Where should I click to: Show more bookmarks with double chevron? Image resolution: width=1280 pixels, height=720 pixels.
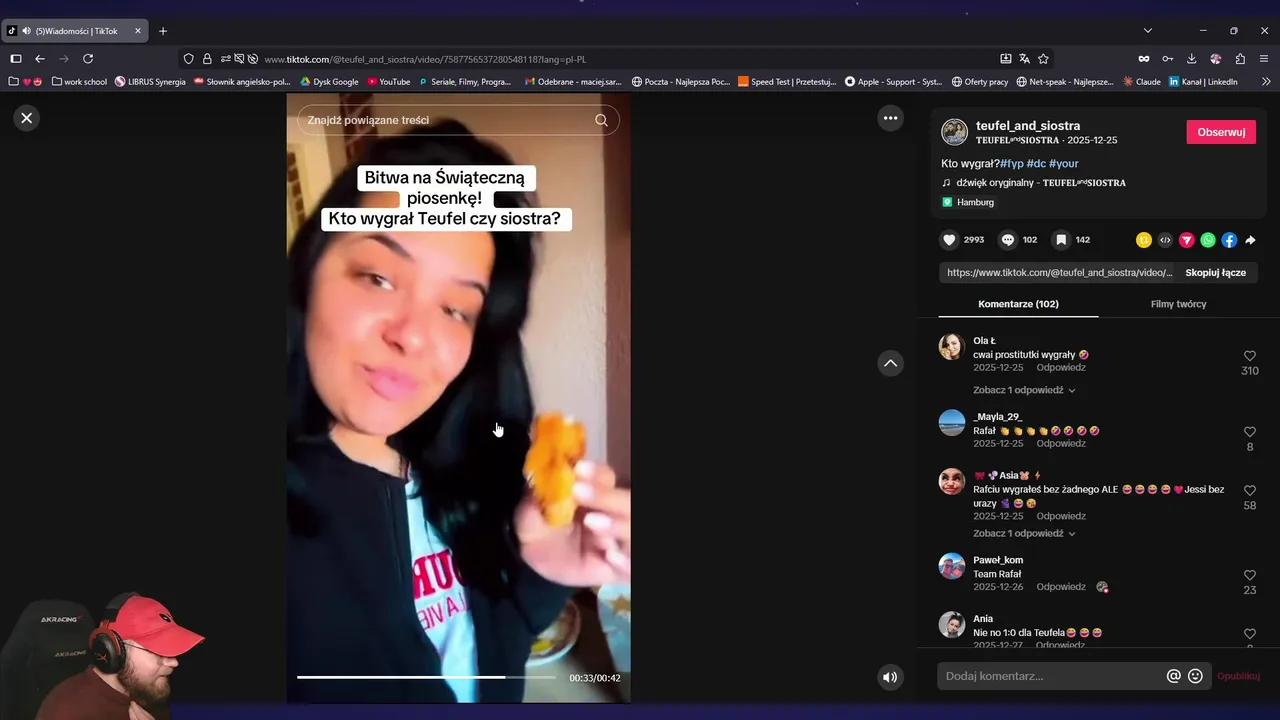(x=1266, y=82)
